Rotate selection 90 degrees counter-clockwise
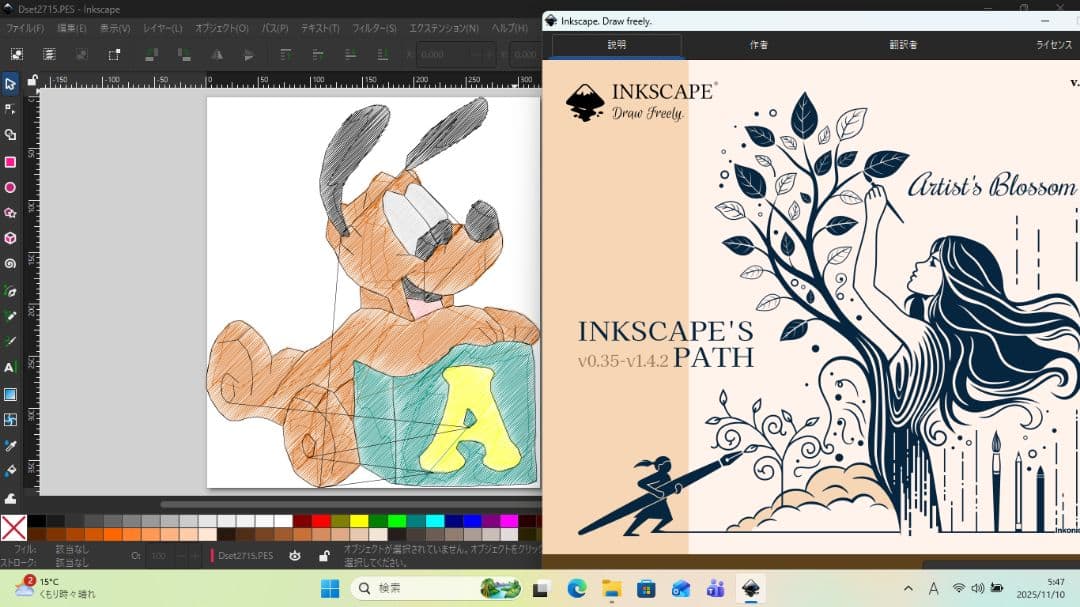Image resolution: width=1080 pixels, height=607 pixels. (x=152, y=54)
